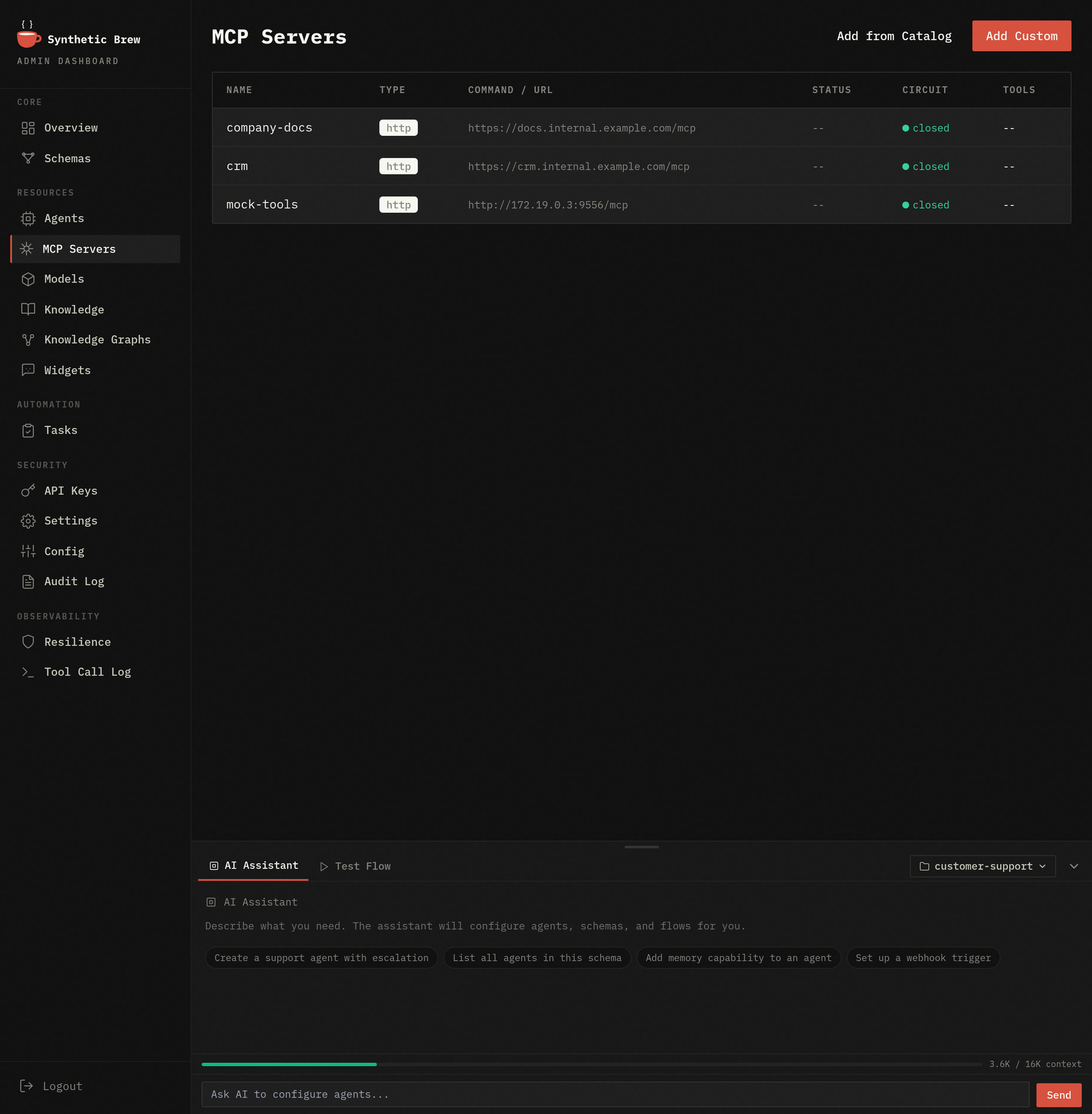Click Add from Catalog
The width and height of the screenshot is (1092, 1114).
894,36
